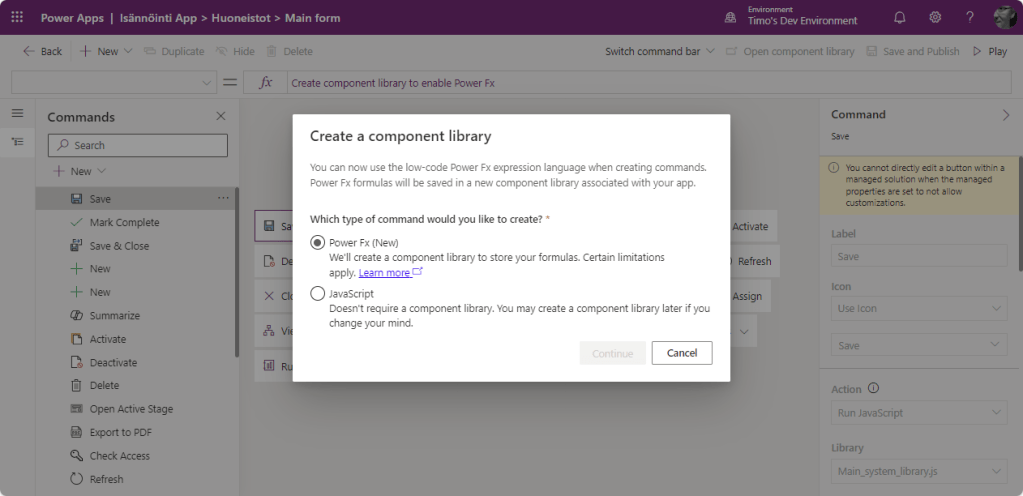Screen dimensions: 1023x496
Task: Open settings gear icon in header
Action: (935, 17)
